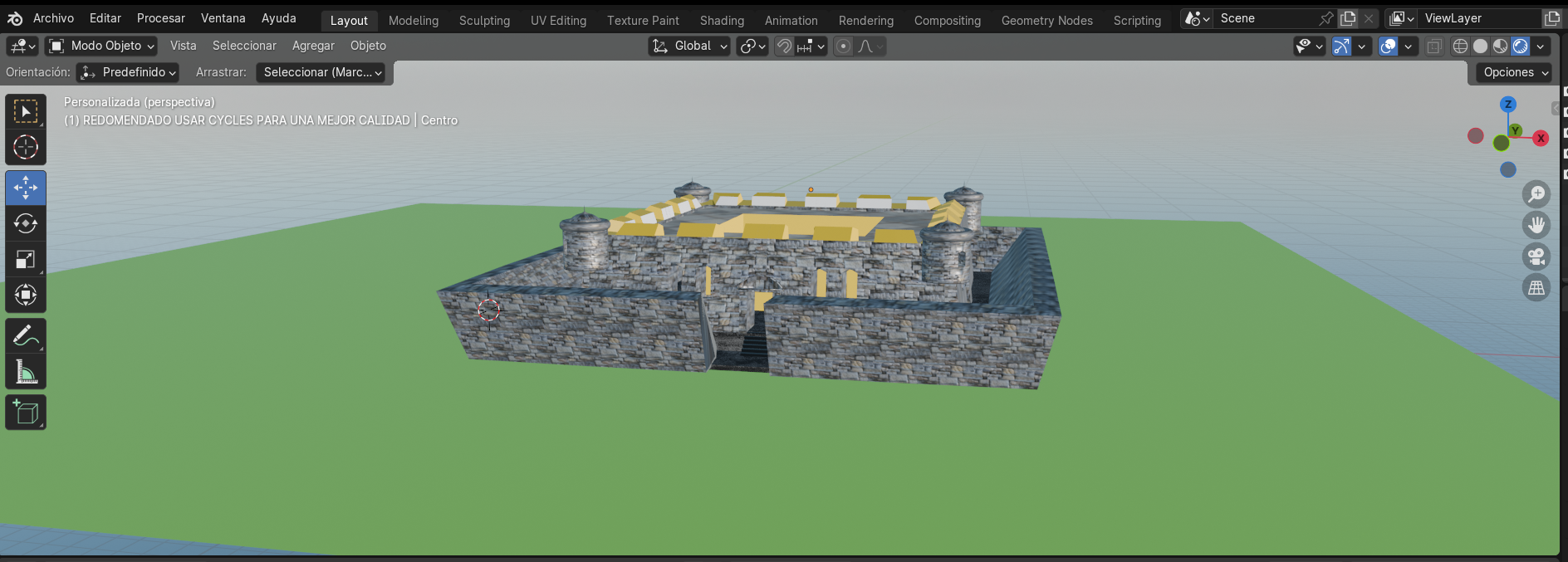Open the Agregar menu

(313, 46)
